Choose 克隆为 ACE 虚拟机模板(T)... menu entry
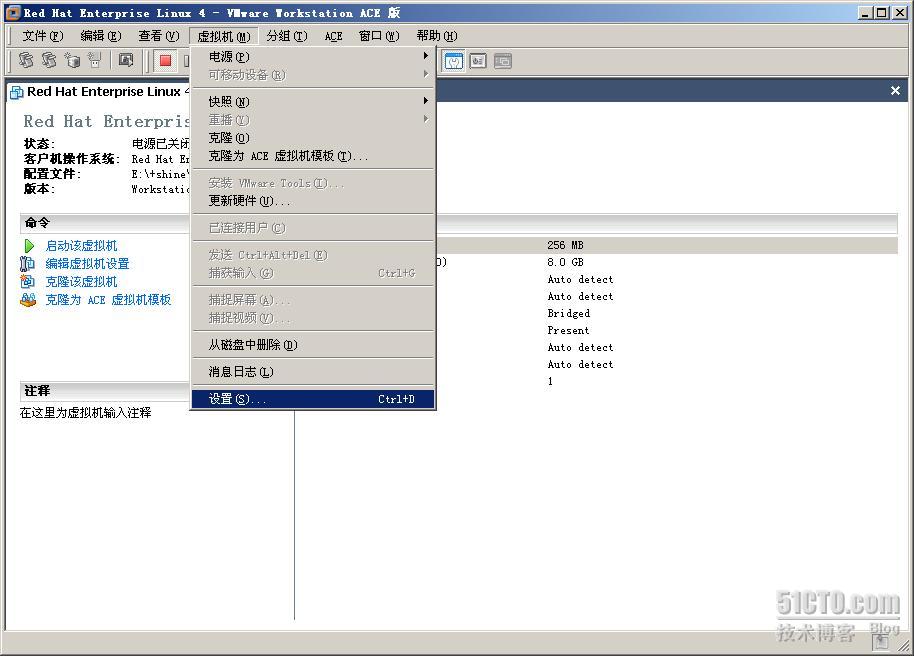This screenshot has height=656, width=914. click(313, 156)
